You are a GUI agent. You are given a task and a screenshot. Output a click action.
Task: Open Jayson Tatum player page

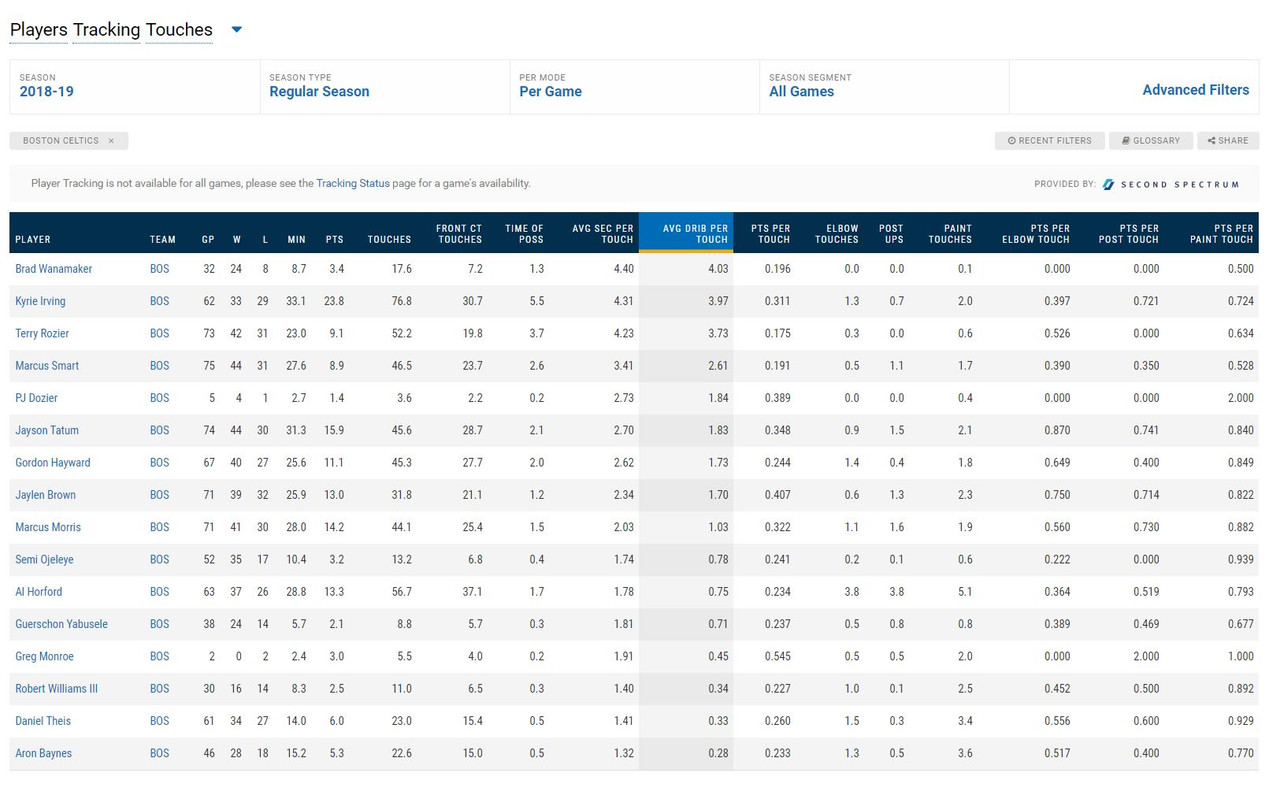[x=47, y=430]
